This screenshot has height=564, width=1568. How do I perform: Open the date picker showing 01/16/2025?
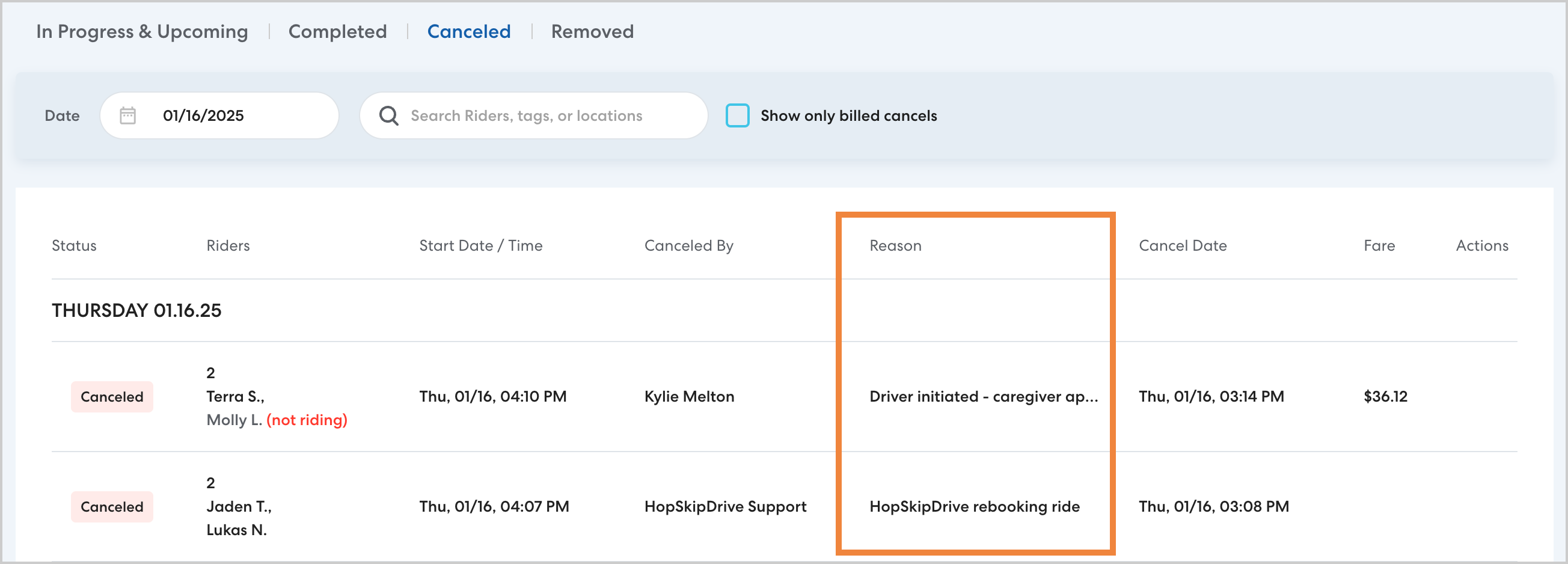click(x=219, y=115)
